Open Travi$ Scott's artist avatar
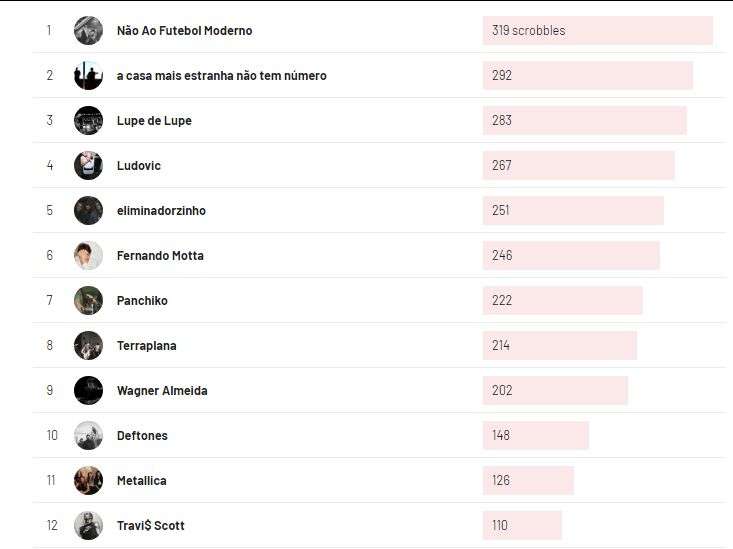The width and height of the screenshot is (733, 549). click(88, 525)
